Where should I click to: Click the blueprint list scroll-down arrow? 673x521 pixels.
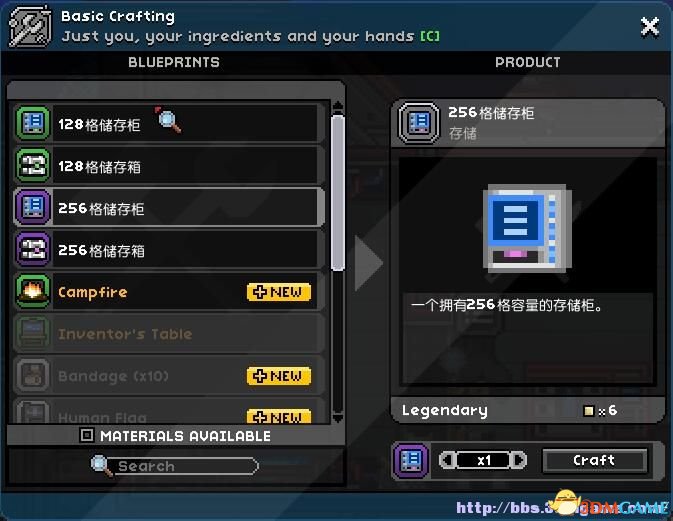coord(338,418)
